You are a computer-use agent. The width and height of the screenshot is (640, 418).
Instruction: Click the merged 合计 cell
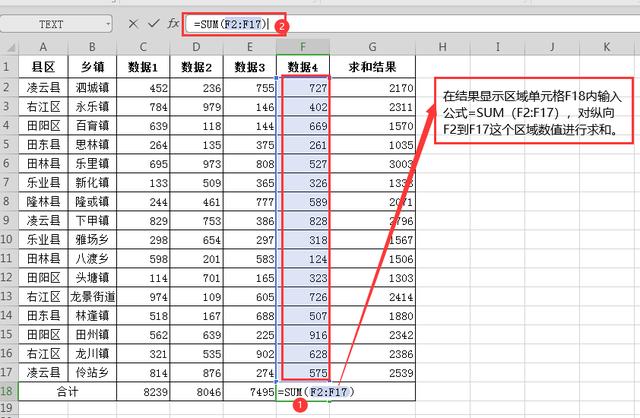tap(67, 392)
